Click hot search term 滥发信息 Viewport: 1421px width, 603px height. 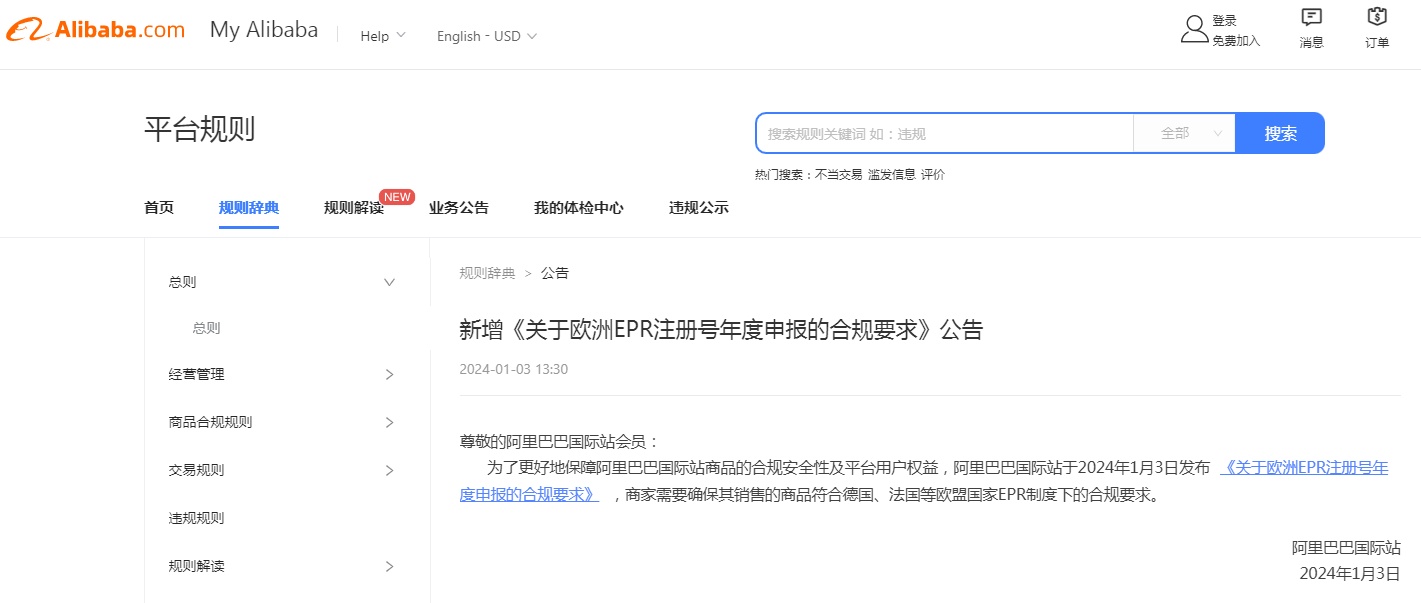click(892, 174)
